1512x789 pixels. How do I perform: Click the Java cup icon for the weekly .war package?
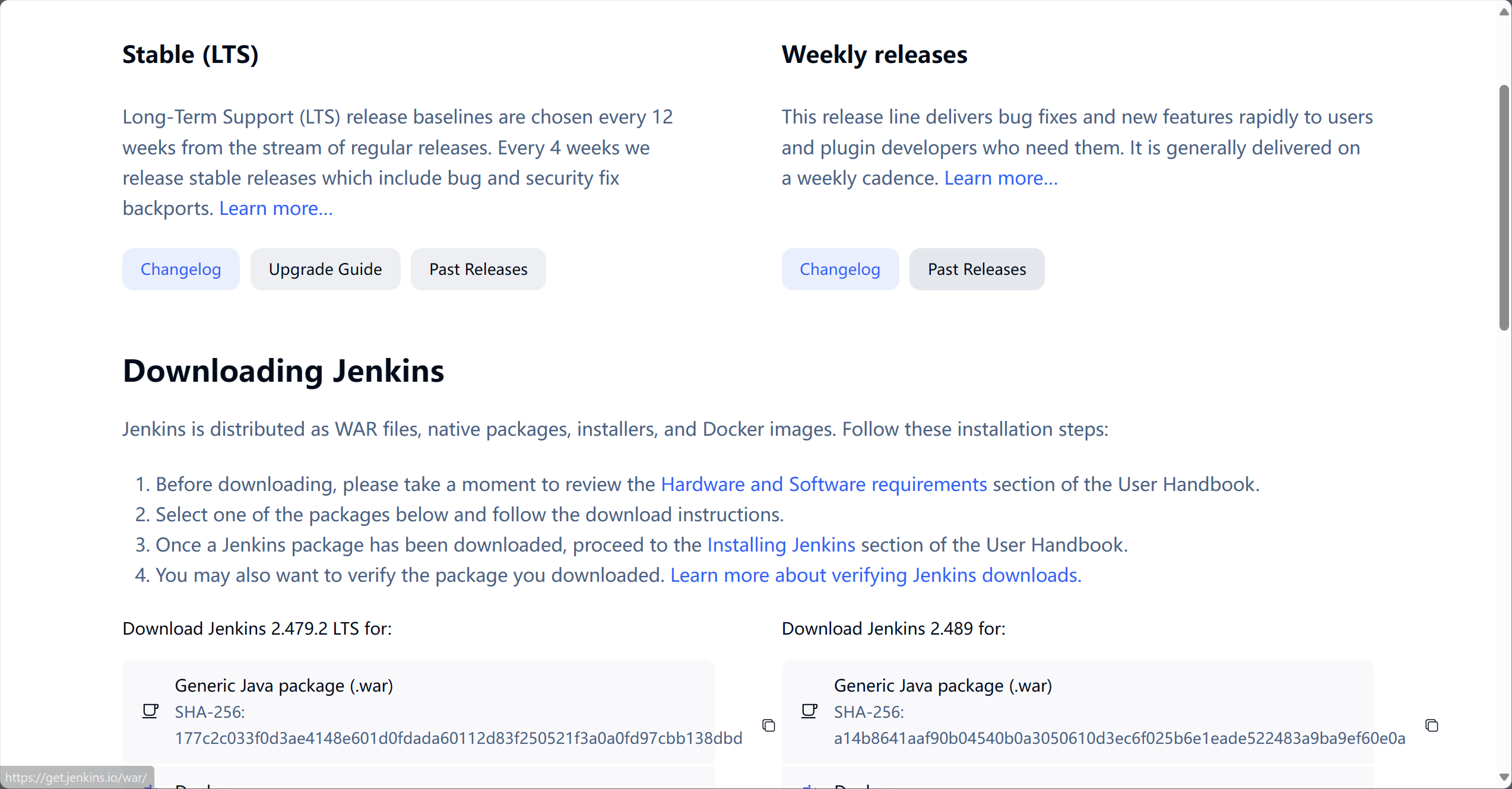[x=809, y=711]
